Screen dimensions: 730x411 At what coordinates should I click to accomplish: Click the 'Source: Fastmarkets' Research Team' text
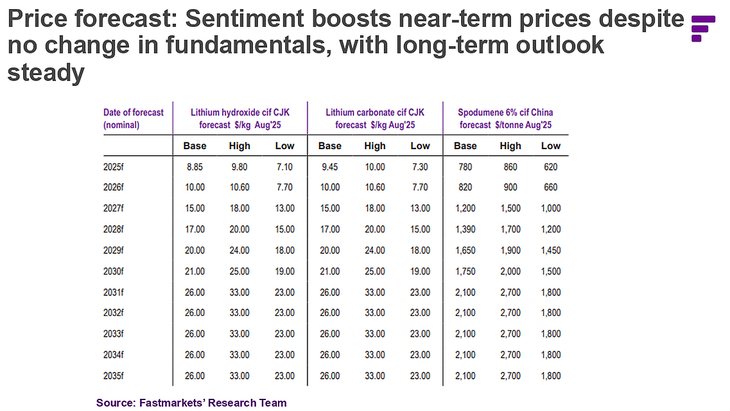pyautogui.click(x=191, y=402)
